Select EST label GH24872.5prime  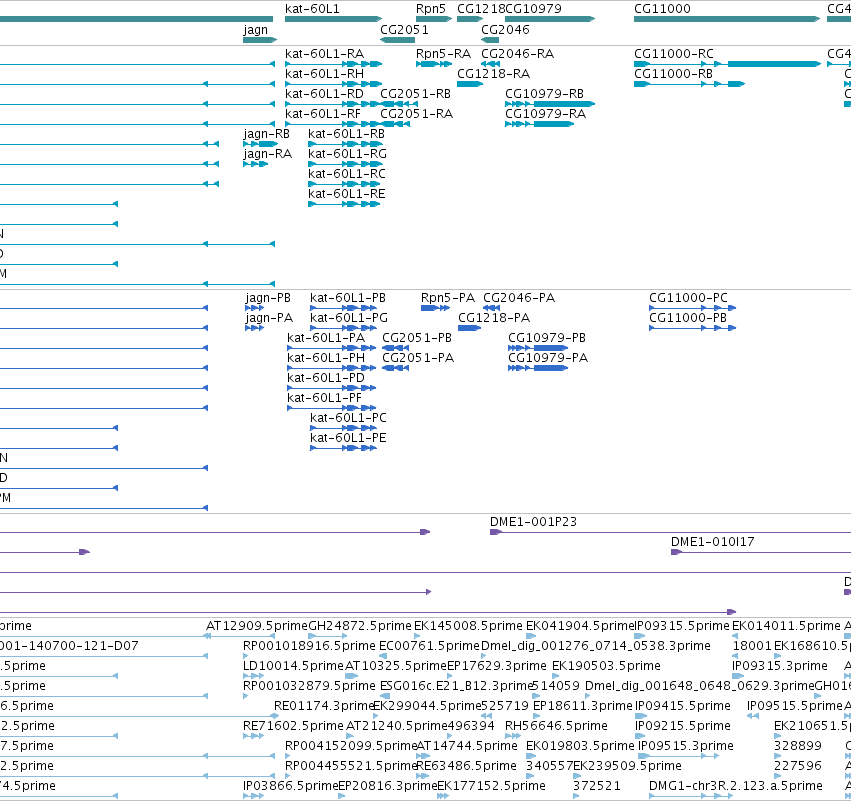tap(360, 626)
